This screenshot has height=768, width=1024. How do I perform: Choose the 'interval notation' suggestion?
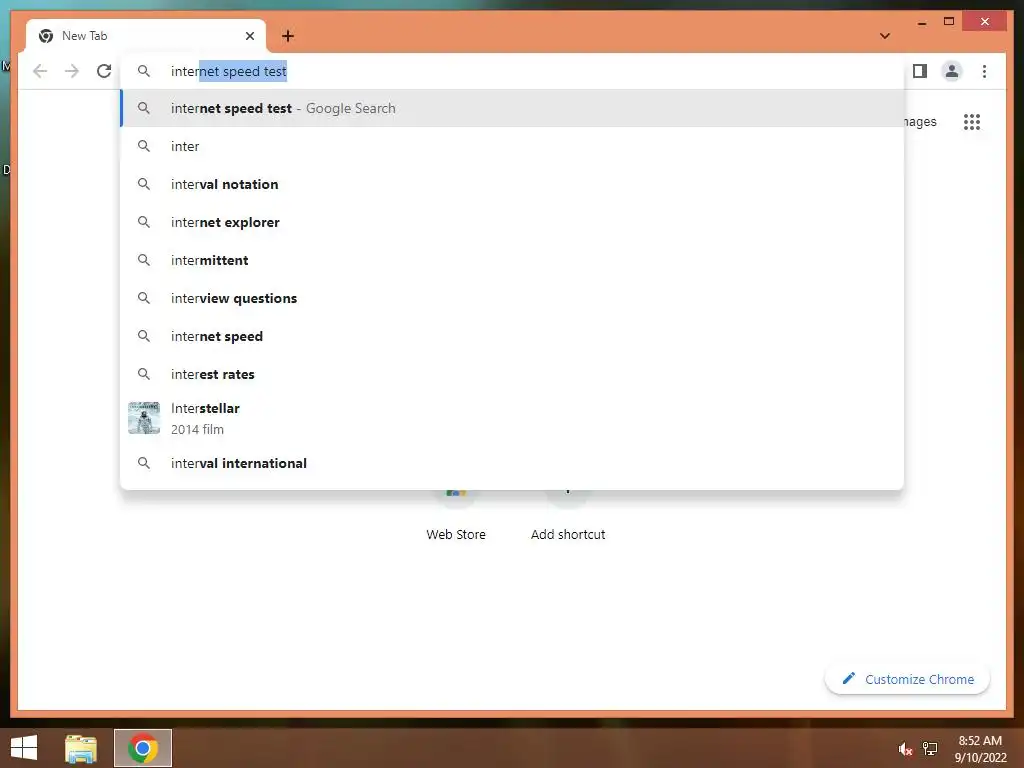(x=512, y=184)
